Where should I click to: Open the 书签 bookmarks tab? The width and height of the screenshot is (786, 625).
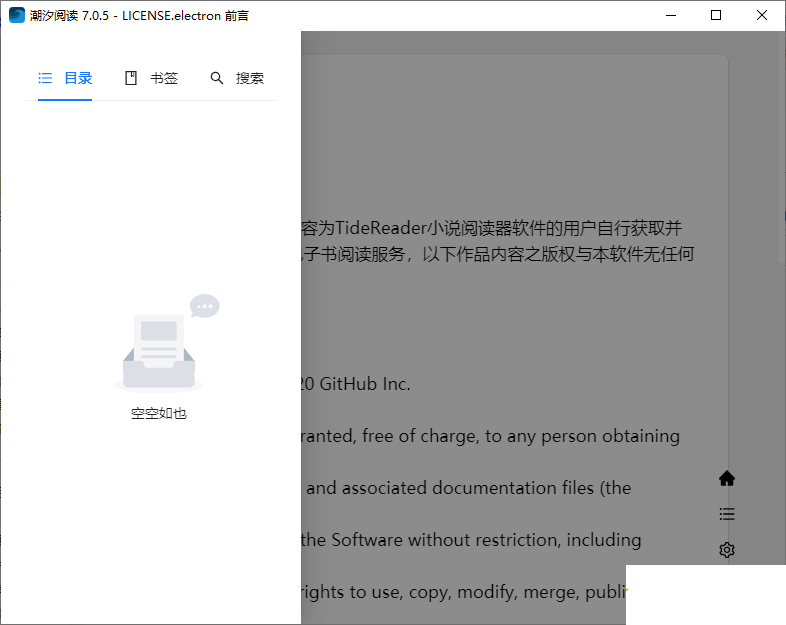tap(151, 78)
